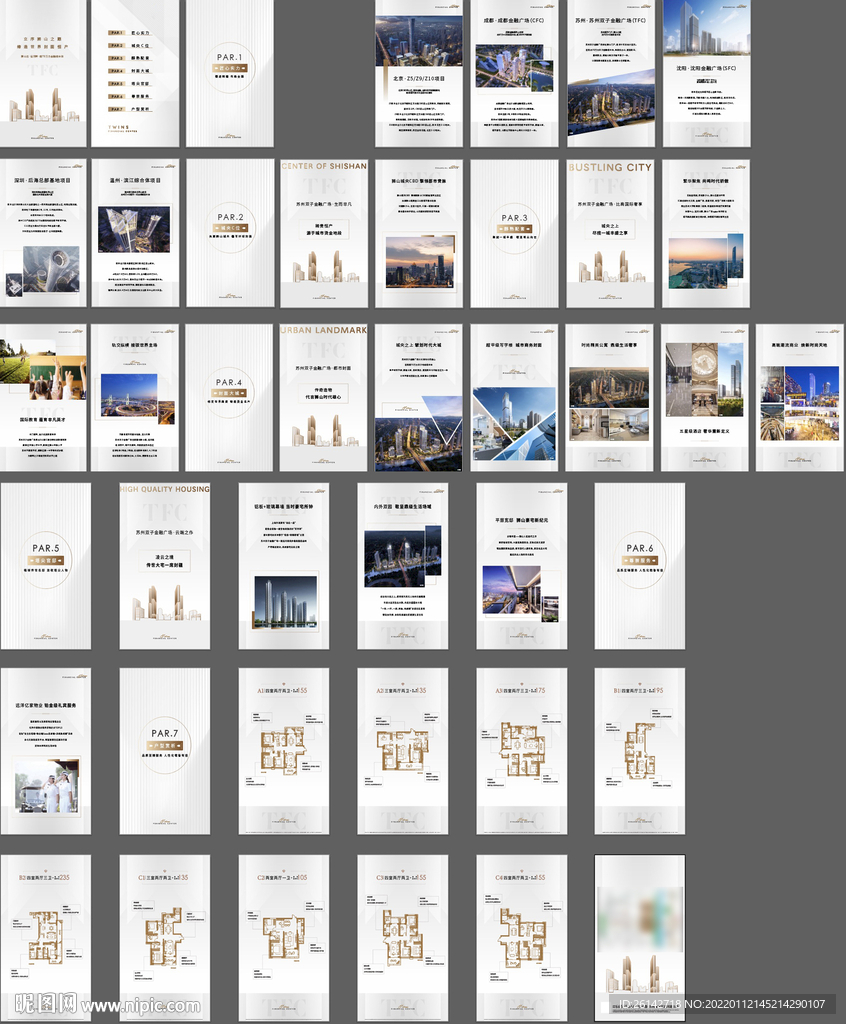This screenshot has width=846, height=1024.
Task: Open the C1 floor plan page
Action: [x=165, y=938]
